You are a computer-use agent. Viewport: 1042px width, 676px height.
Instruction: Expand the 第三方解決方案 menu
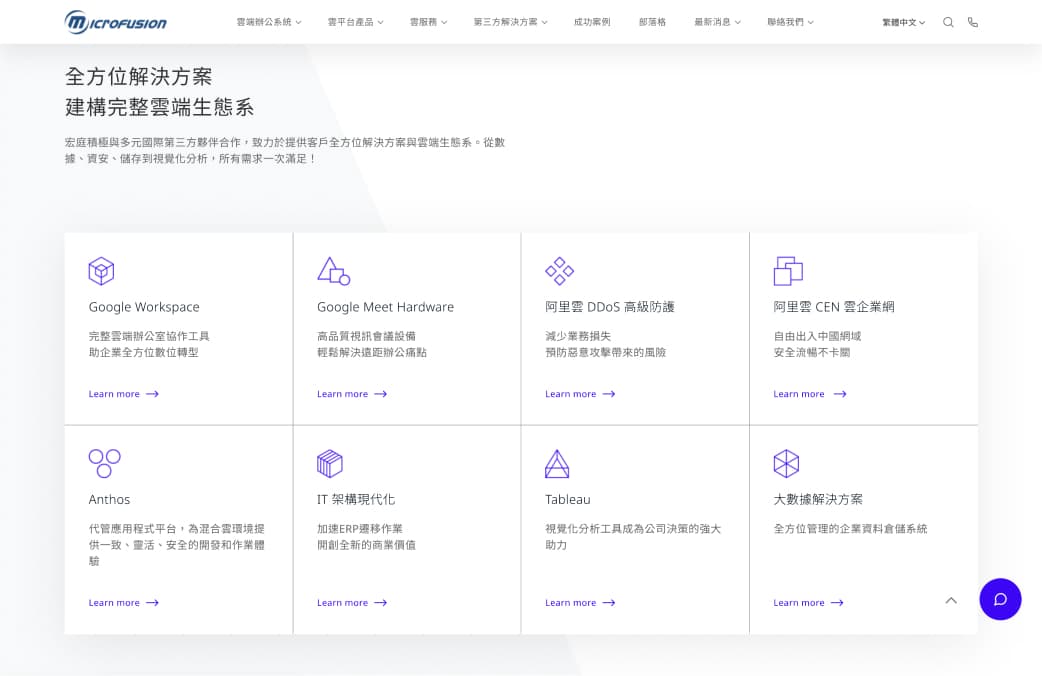pyautogui.click(x=510, y=22)
